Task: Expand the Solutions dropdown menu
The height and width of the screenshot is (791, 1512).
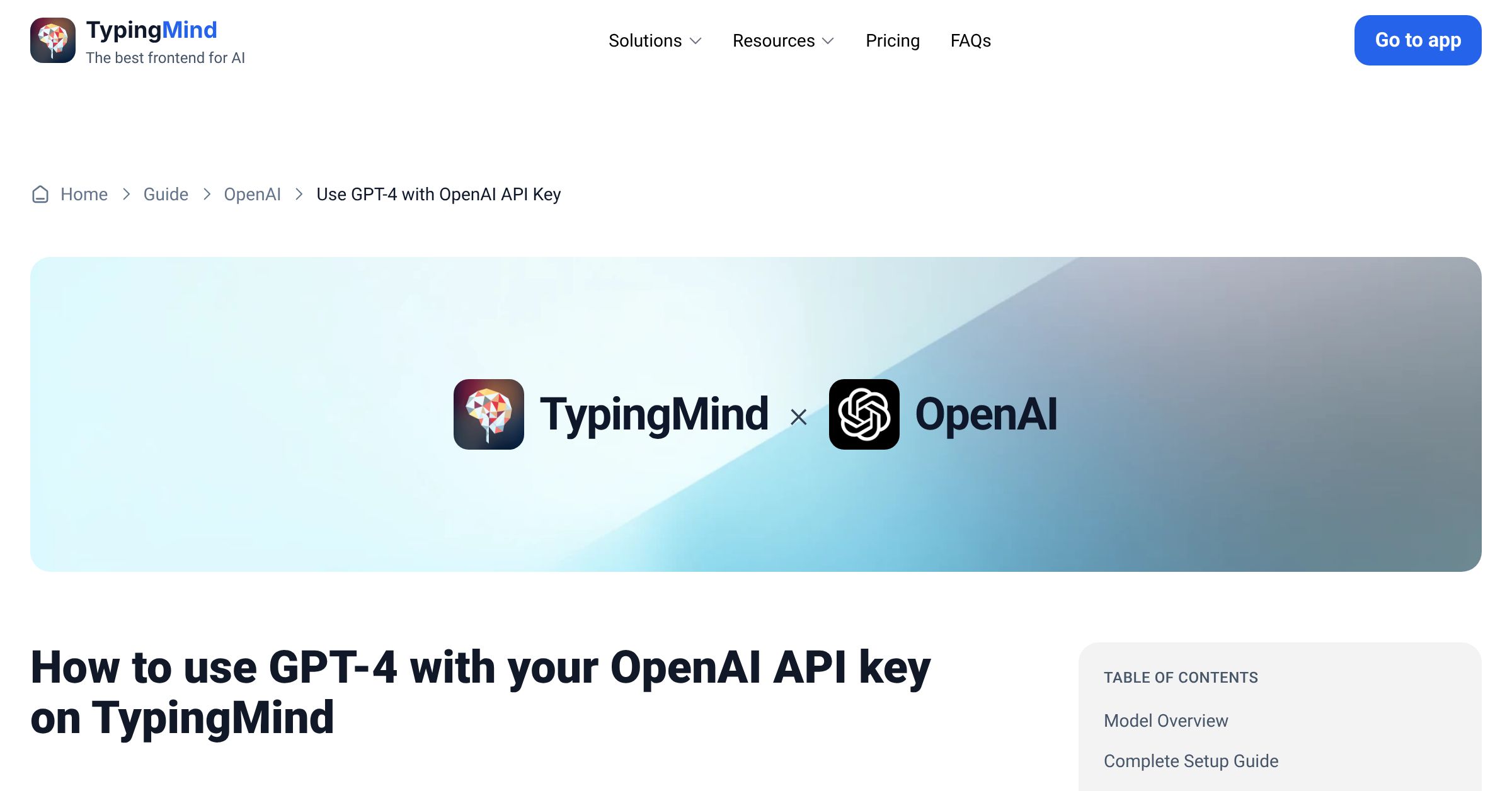Action: click(x=655, y=41)
